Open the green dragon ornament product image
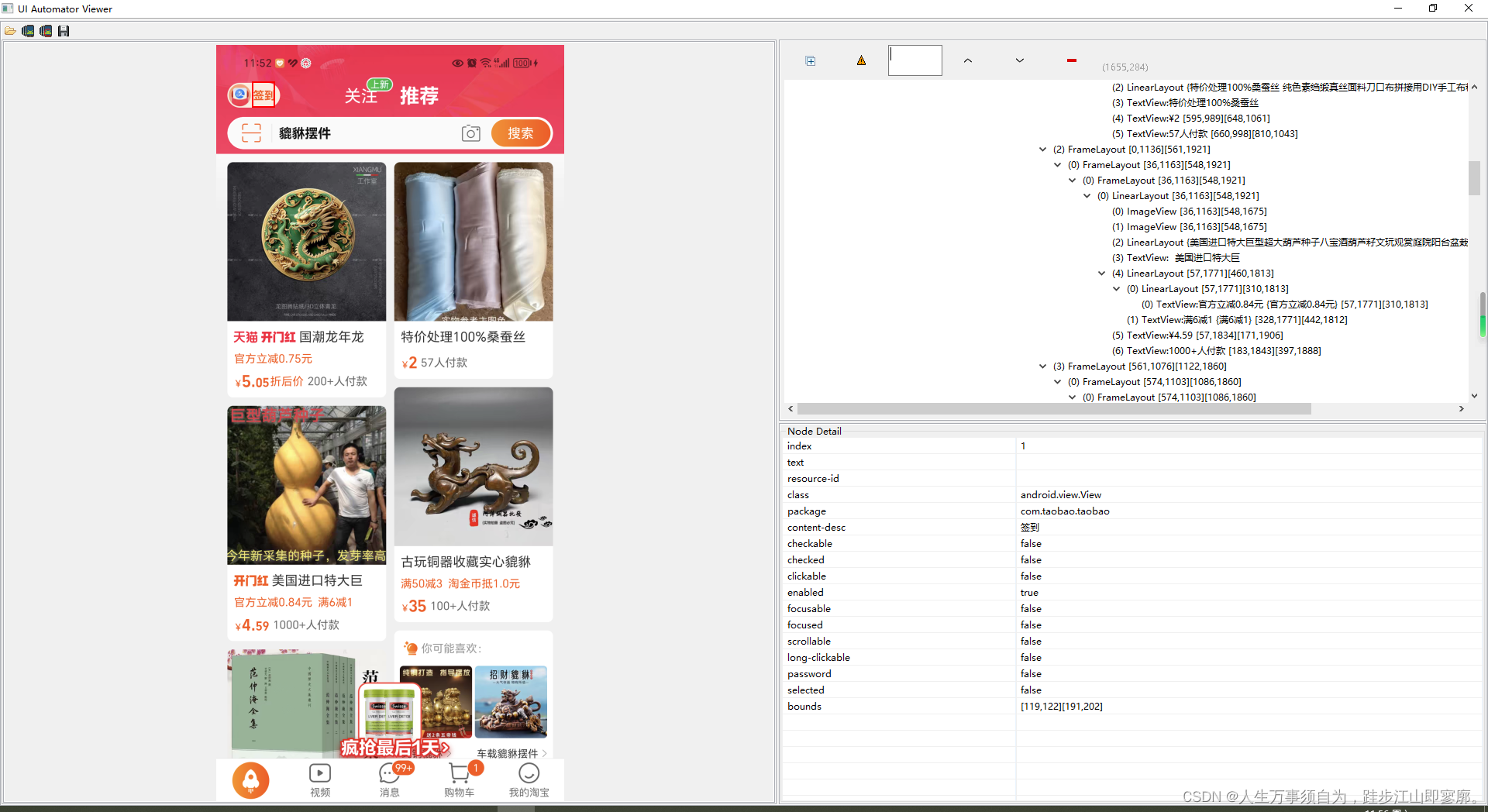The height and width of the screenshot is (812, 1488). pyautogui.click(x=306, y=241)
